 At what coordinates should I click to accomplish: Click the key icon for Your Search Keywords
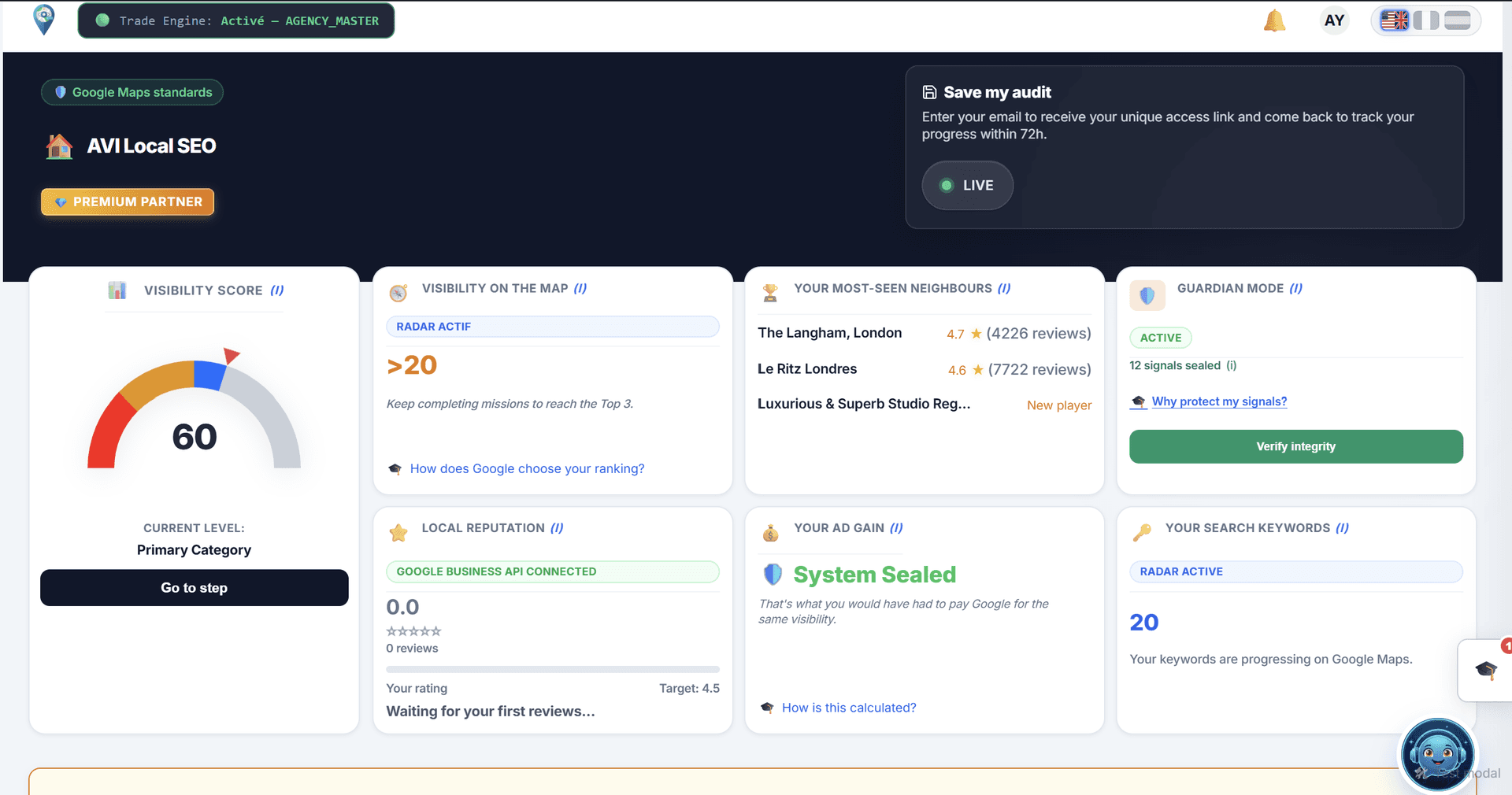1142,533
